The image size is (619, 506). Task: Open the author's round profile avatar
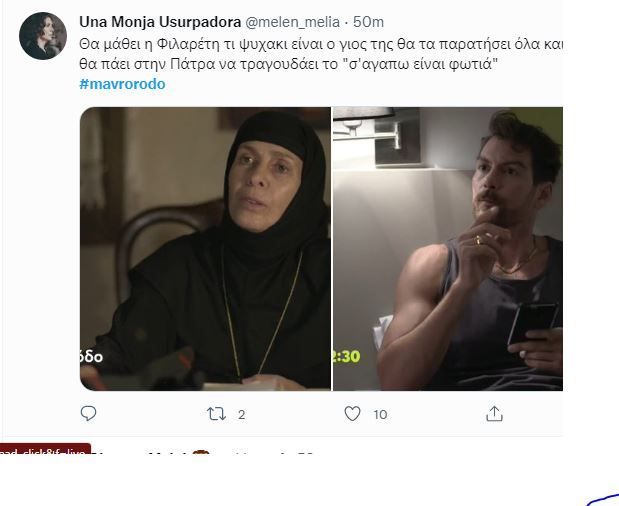click(x=43, y=36)
